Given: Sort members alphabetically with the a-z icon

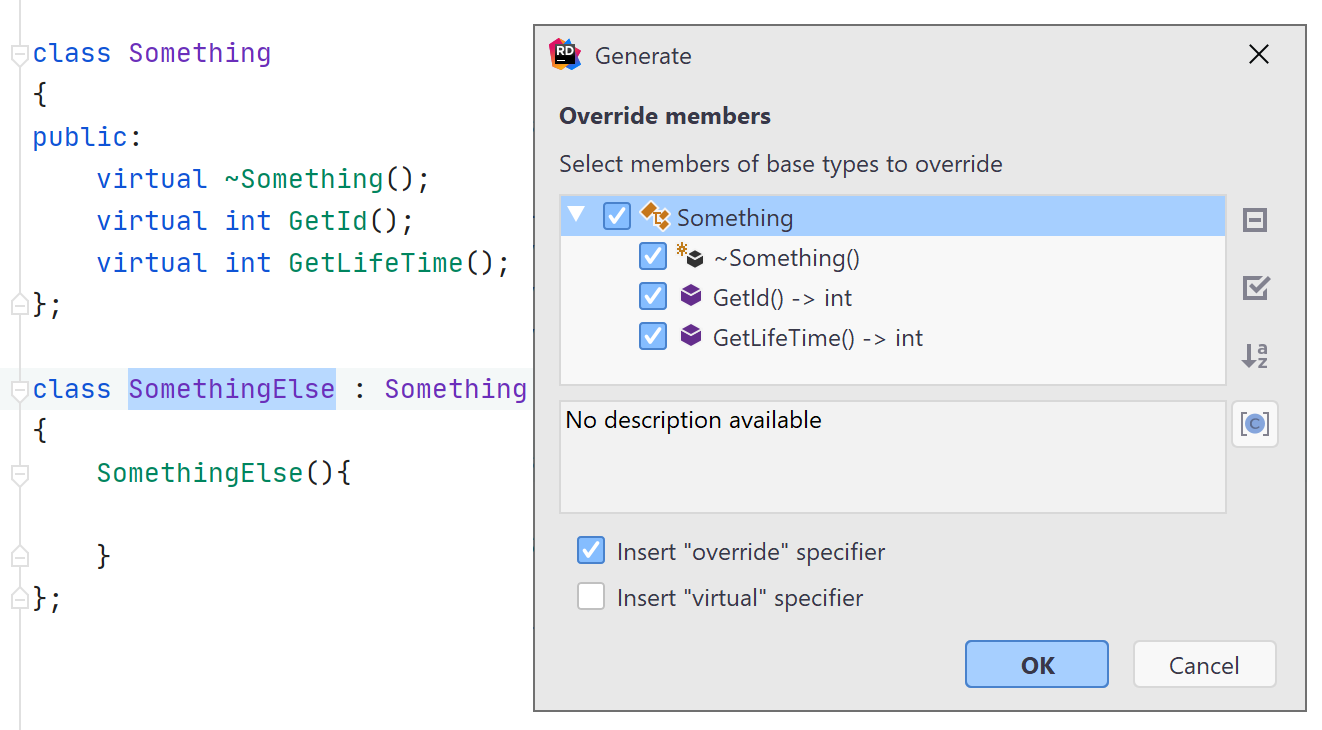Looking at the screenshot, I should (x=1255, y=356).
